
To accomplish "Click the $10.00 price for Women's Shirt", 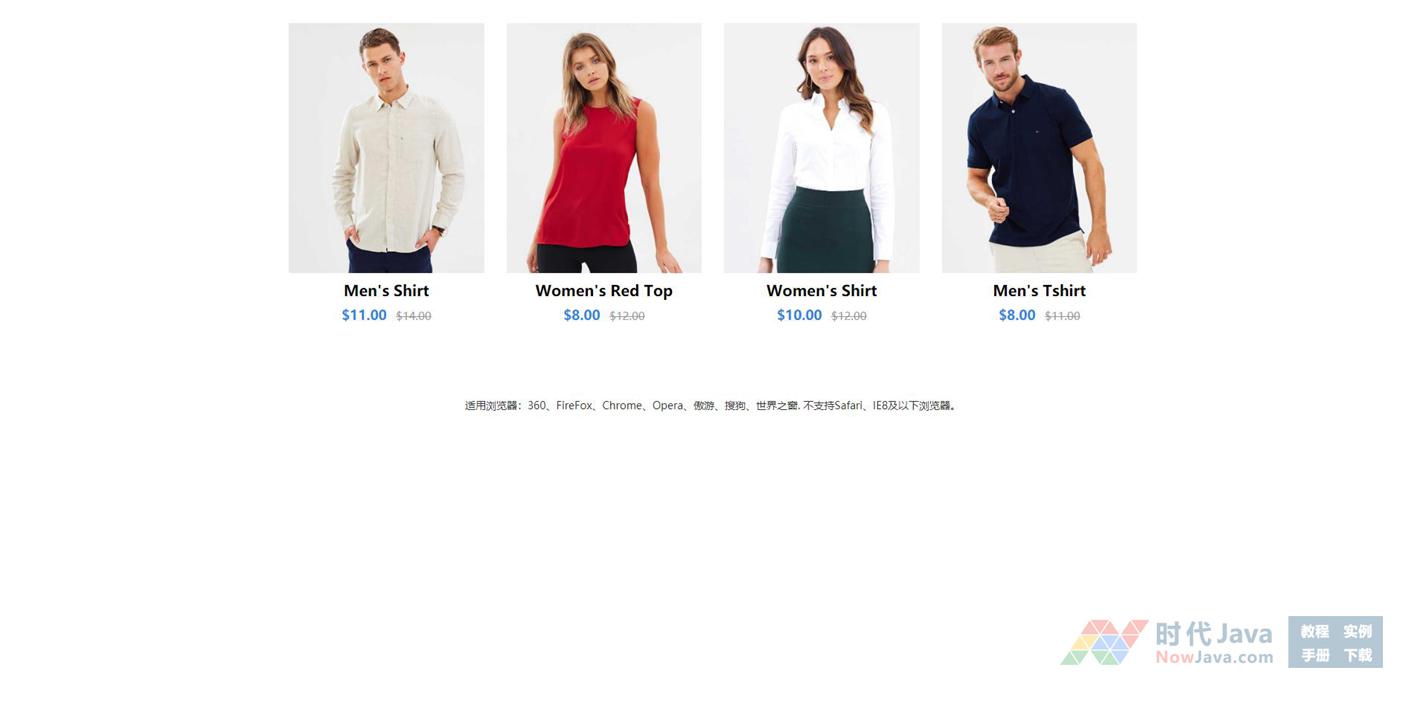I will coord(799,315).
